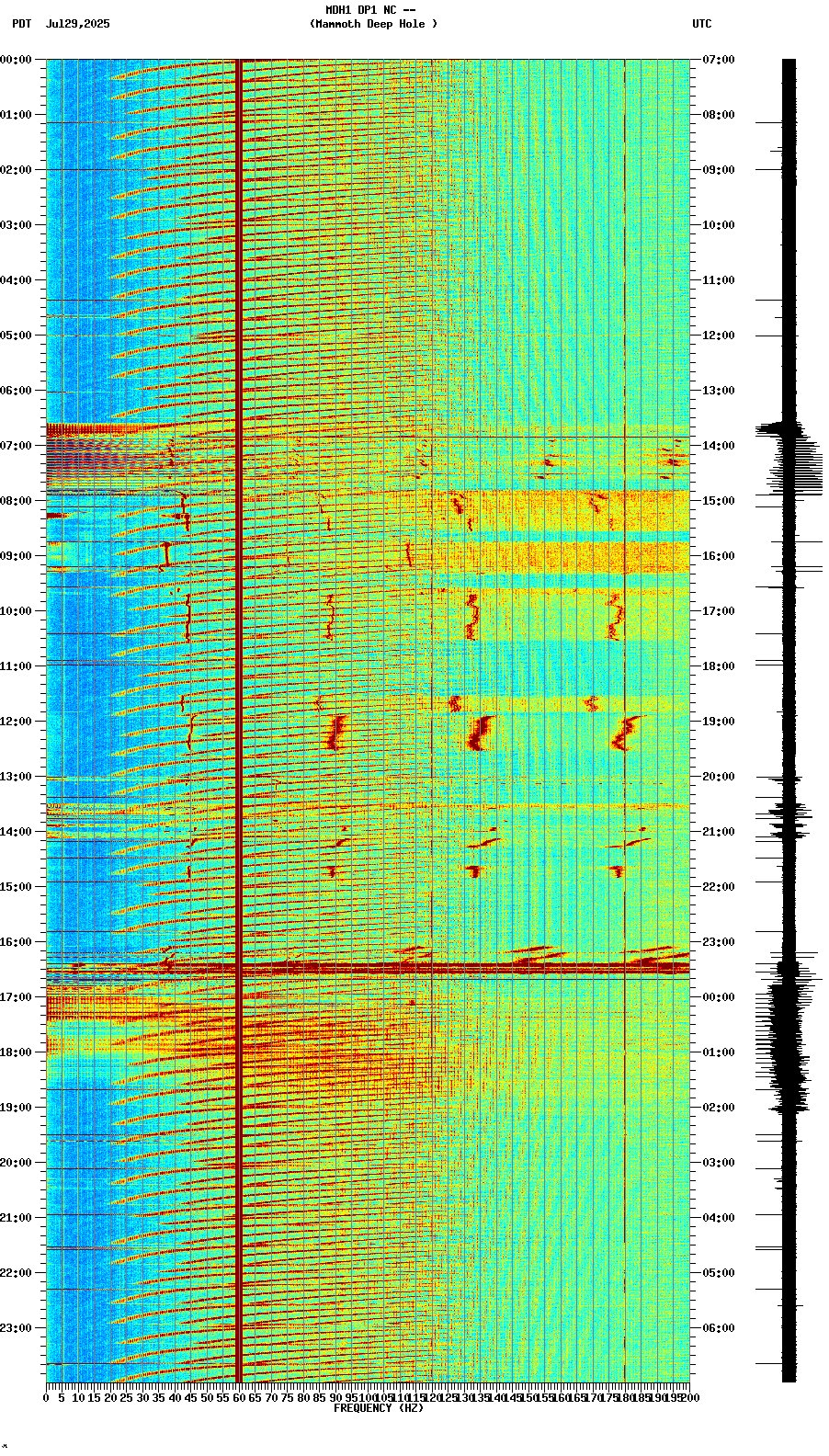Screen dimensions: 829x1456
Task: Click the 03:00 UTC label on right axis
Action: point(719,1163)
